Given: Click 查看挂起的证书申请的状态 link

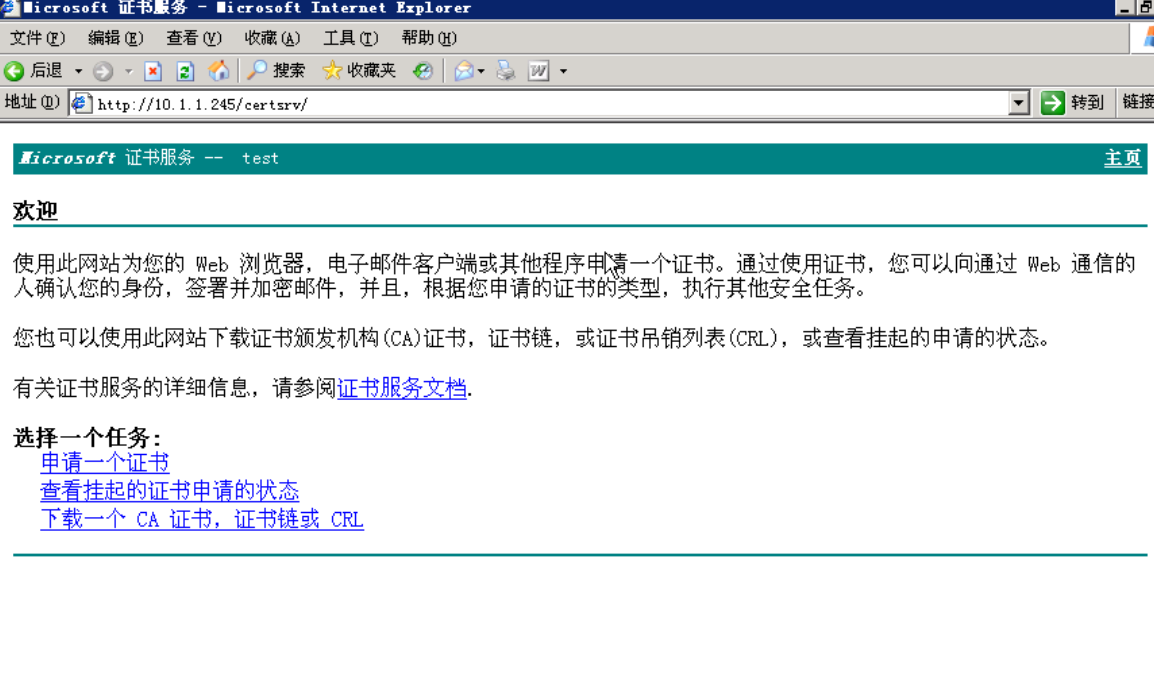Looking at the screenshot, I should 169,491.
